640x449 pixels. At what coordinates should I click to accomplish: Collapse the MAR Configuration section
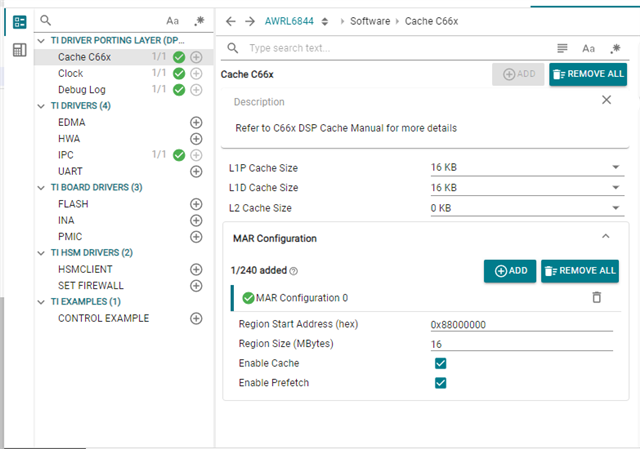(x=605, y=237)
